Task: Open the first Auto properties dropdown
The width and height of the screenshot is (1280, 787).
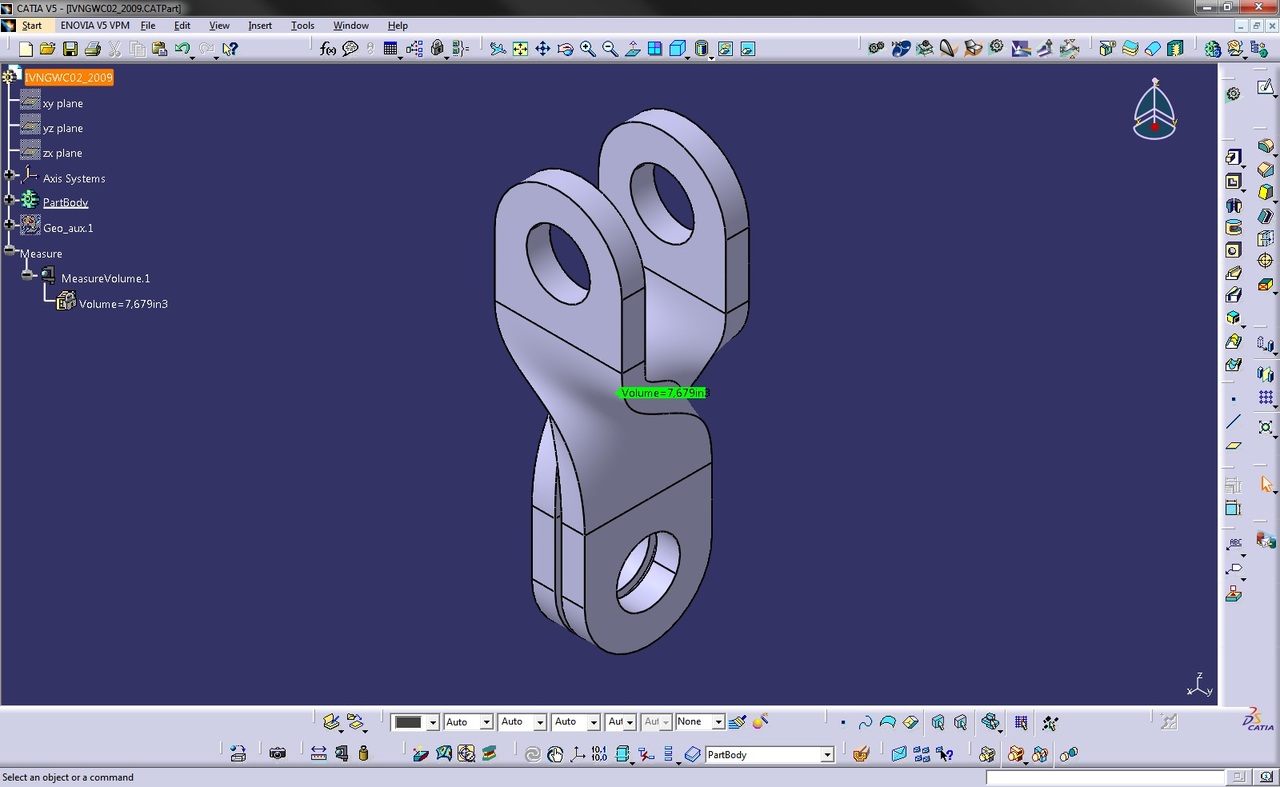Action: (486, 722)
